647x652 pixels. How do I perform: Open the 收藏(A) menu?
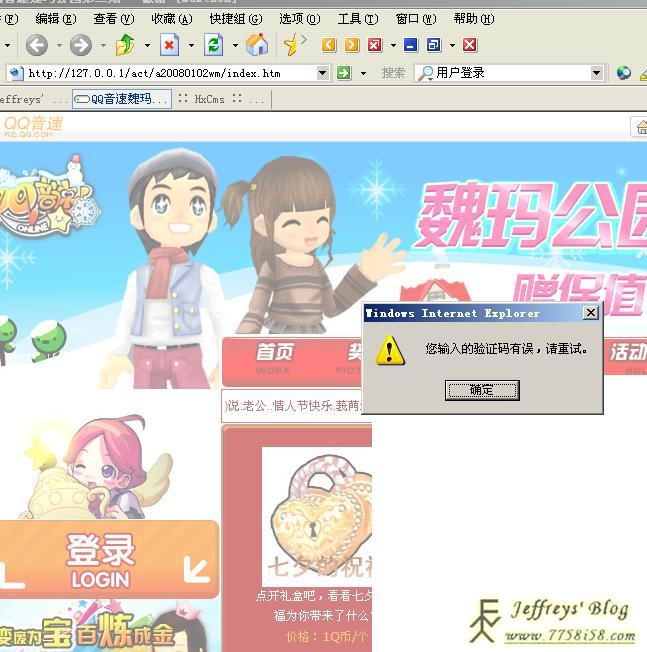[x=171, y=19]
